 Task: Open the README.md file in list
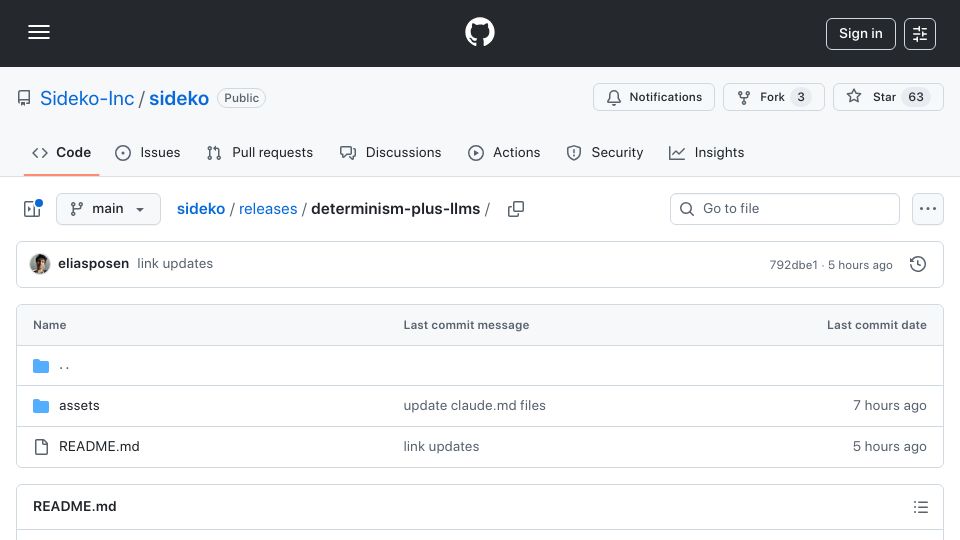pyautogui.click(x=99, y=446)
